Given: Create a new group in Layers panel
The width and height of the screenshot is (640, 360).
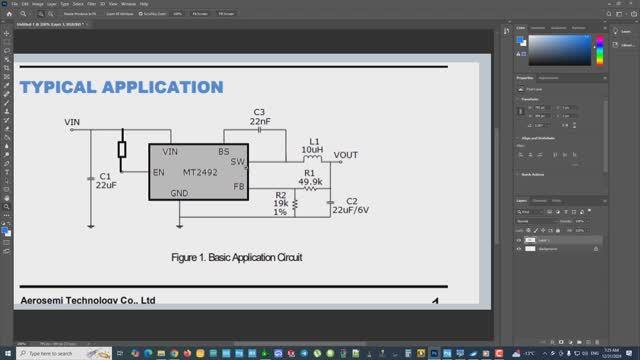Looking at the screenshot, I should coord(579,342).
